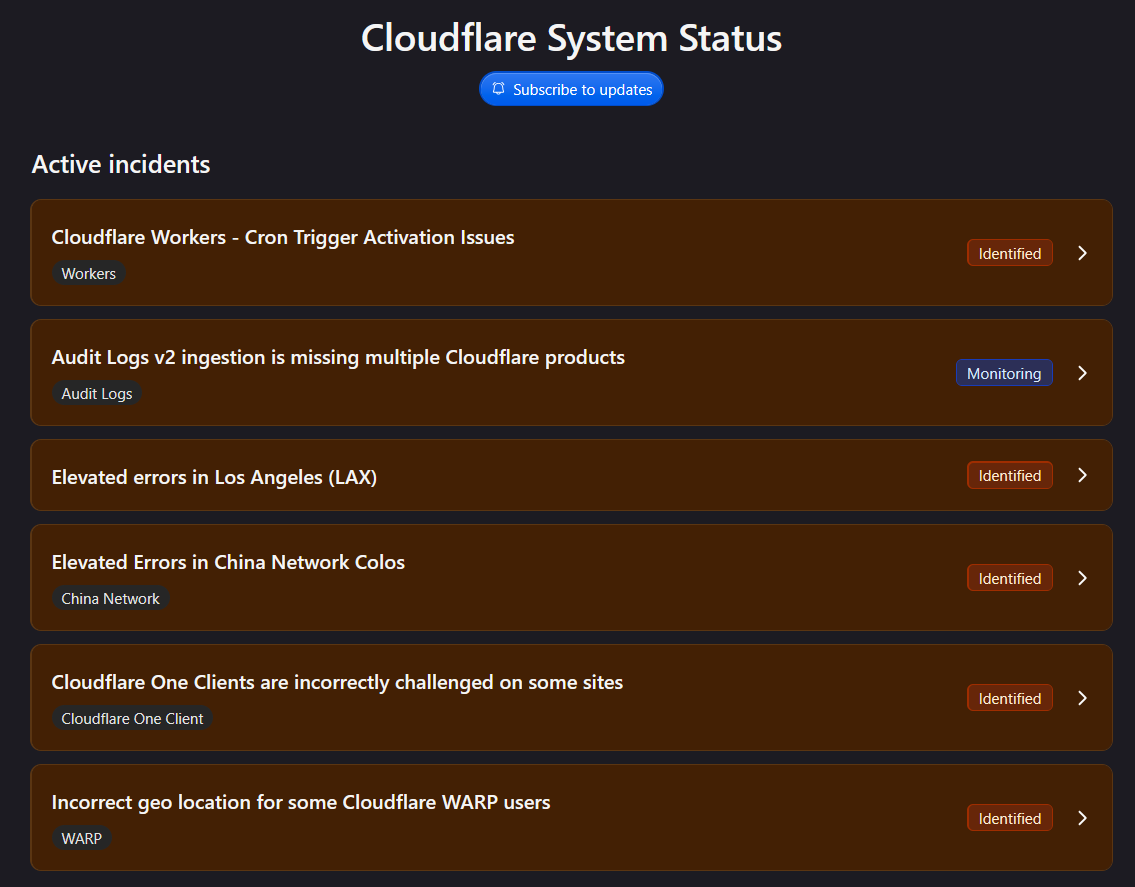This screenshot has height=887, width=1135.
Task: Click the Audit Logs component tag
Action: click(x=97, y=394)
